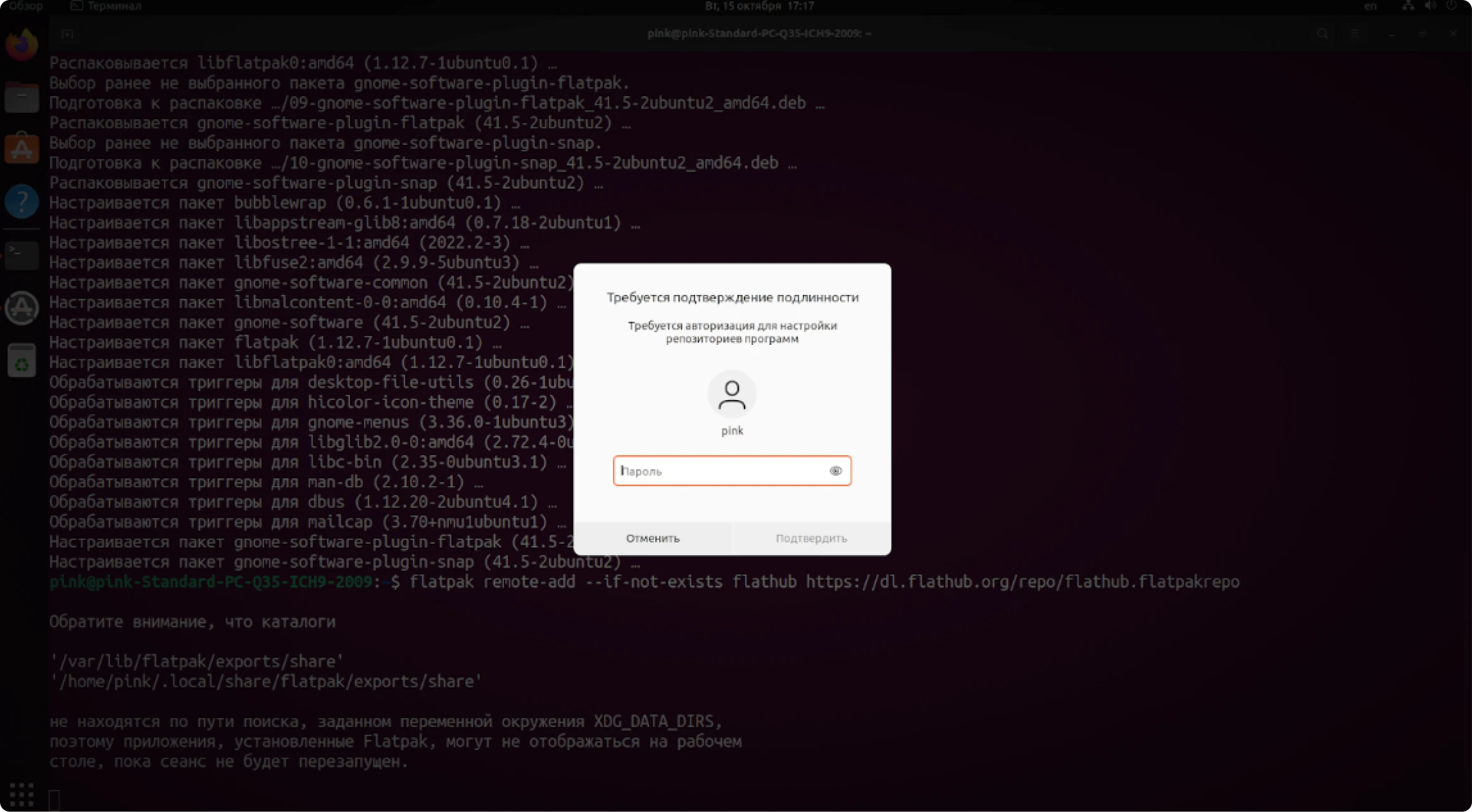Show applications grid button
The height and width of the screenshot is (812, 1472).
tap(22, 794)
